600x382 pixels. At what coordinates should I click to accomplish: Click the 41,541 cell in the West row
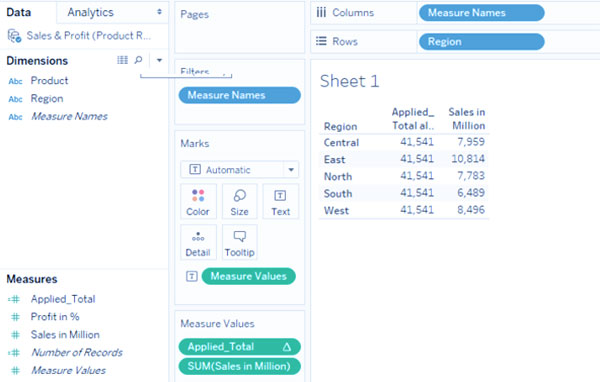(x=417, y=210)
